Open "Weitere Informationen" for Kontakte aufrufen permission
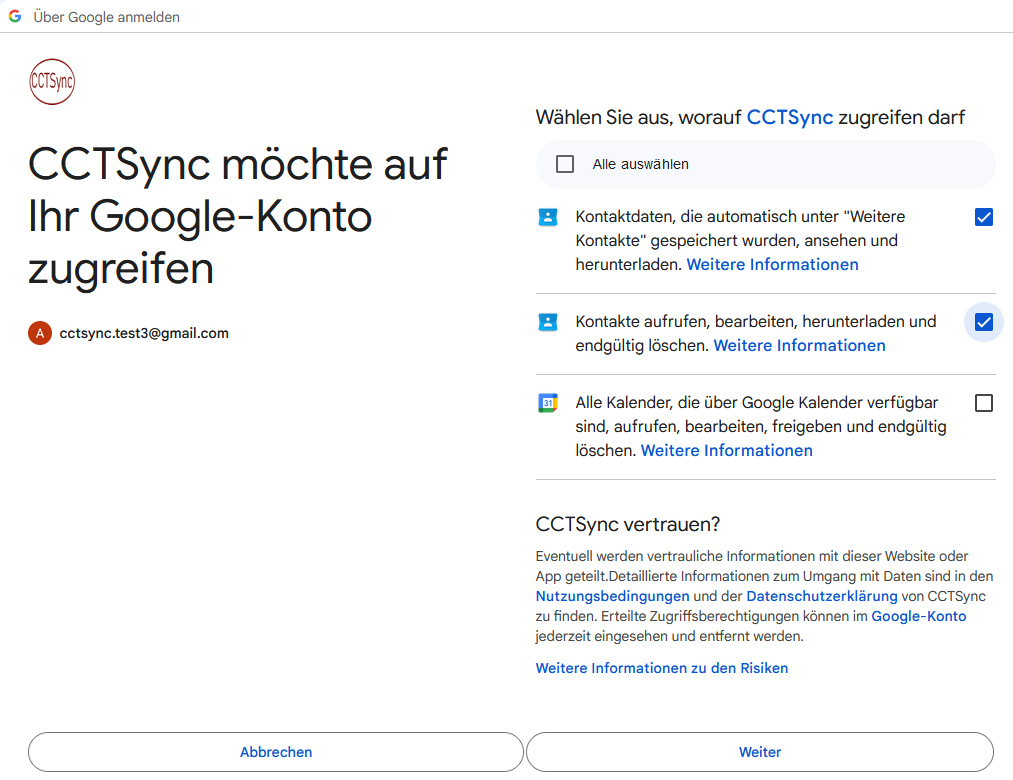Viewport: 1013px width, 780px height. 799,346
